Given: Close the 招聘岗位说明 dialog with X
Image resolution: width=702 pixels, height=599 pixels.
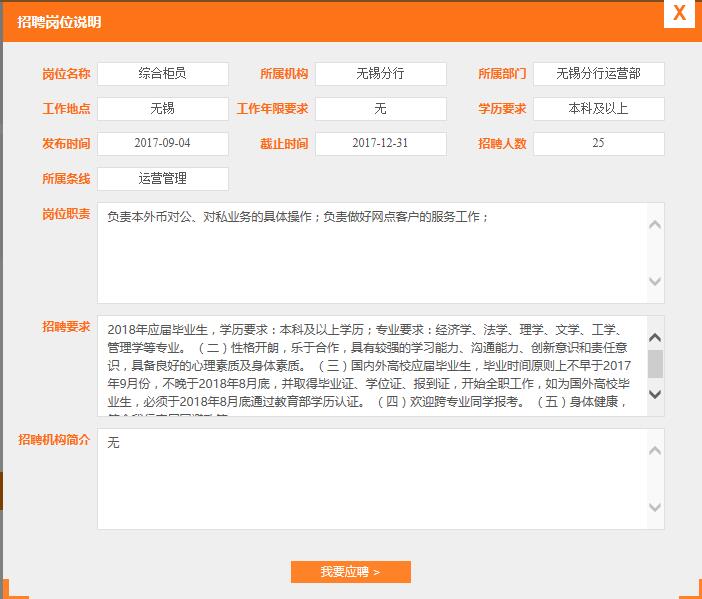Looking at the screenshot, I should tap(679, 13).
